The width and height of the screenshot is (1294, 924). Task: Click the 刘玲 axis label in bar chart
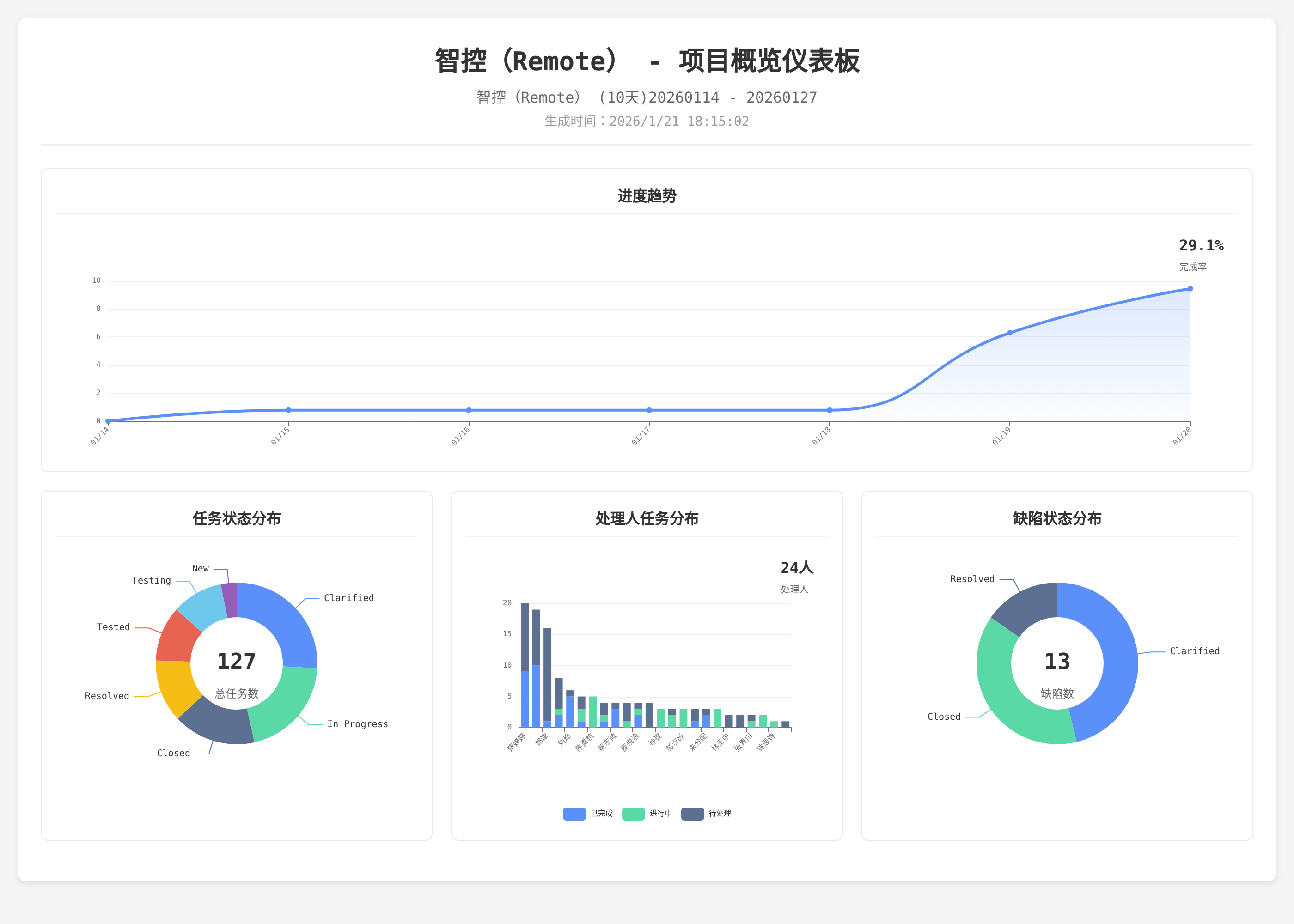pyautogui.click(x=563, y=740)
